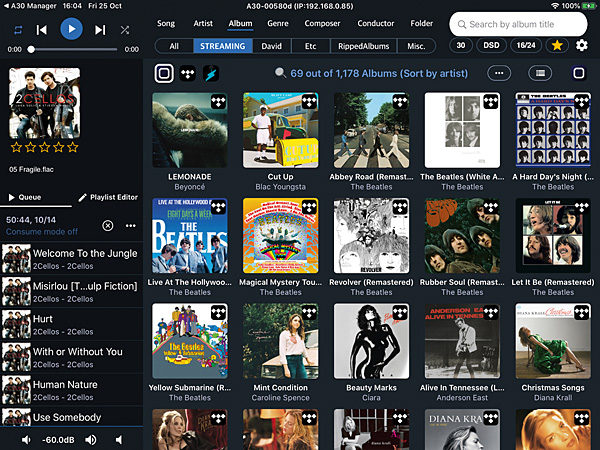Open the queue three-dot menu
600x450 pixels.
(x=130, y=226)
